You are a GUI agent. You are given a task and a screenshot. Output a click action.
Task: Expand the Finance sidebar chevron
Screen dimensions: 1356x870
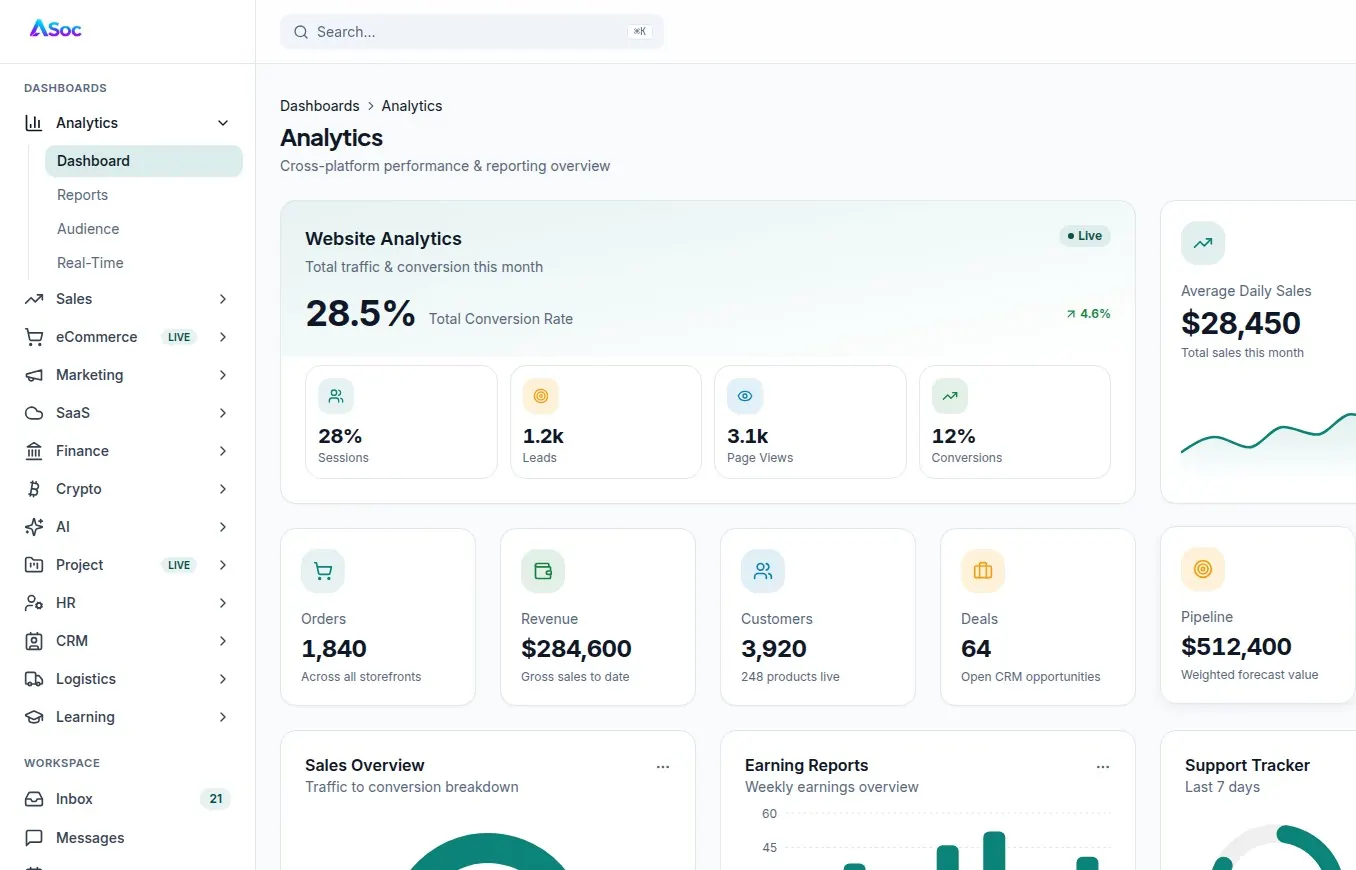pyautogui.click(x=223, y=451)
